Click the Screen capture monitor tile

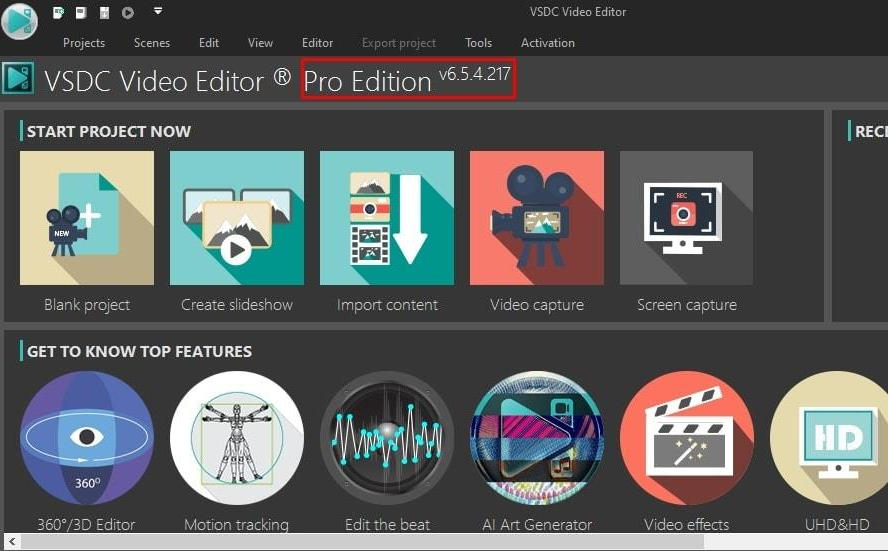pos(686,218)
